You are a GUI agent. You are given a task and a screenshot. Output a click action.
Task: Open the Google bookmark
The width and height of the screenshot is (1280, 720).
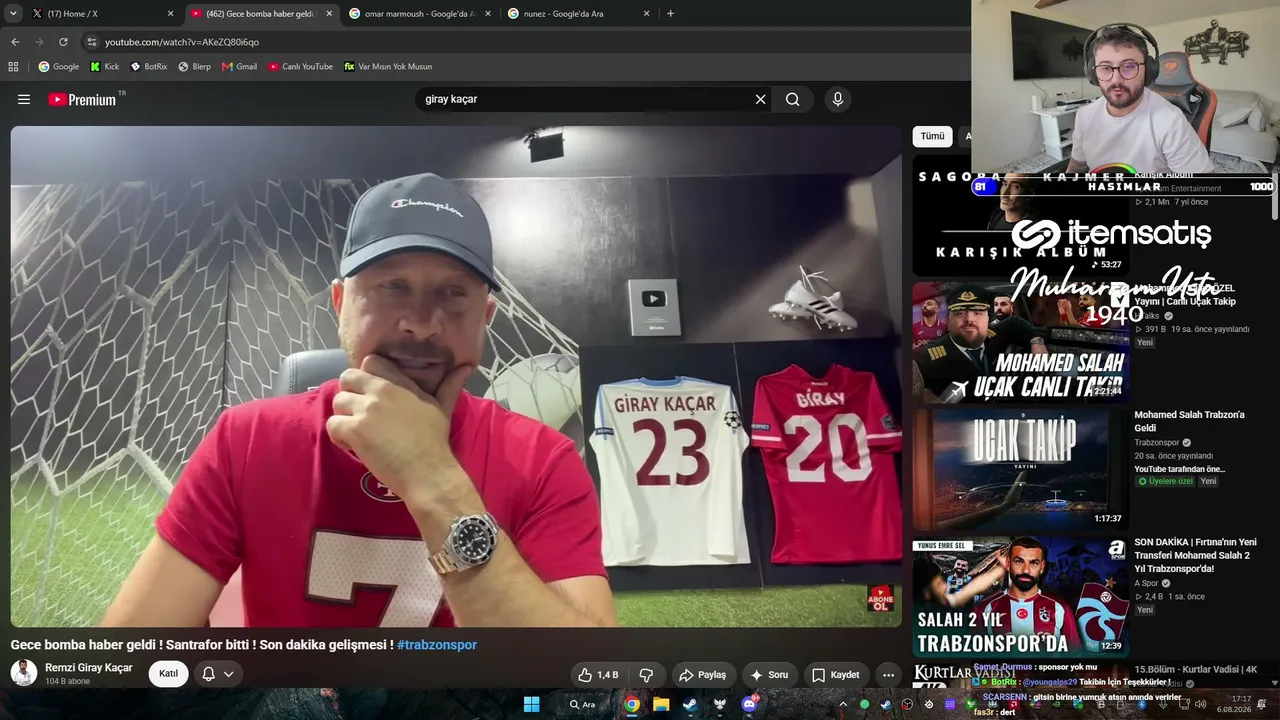(58, 67)
